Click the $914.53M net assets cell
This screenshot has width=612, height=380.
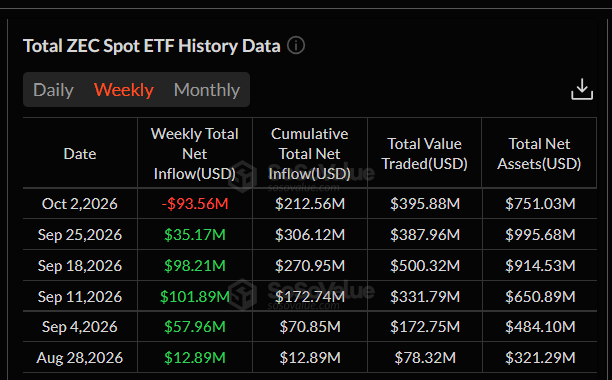540,266
